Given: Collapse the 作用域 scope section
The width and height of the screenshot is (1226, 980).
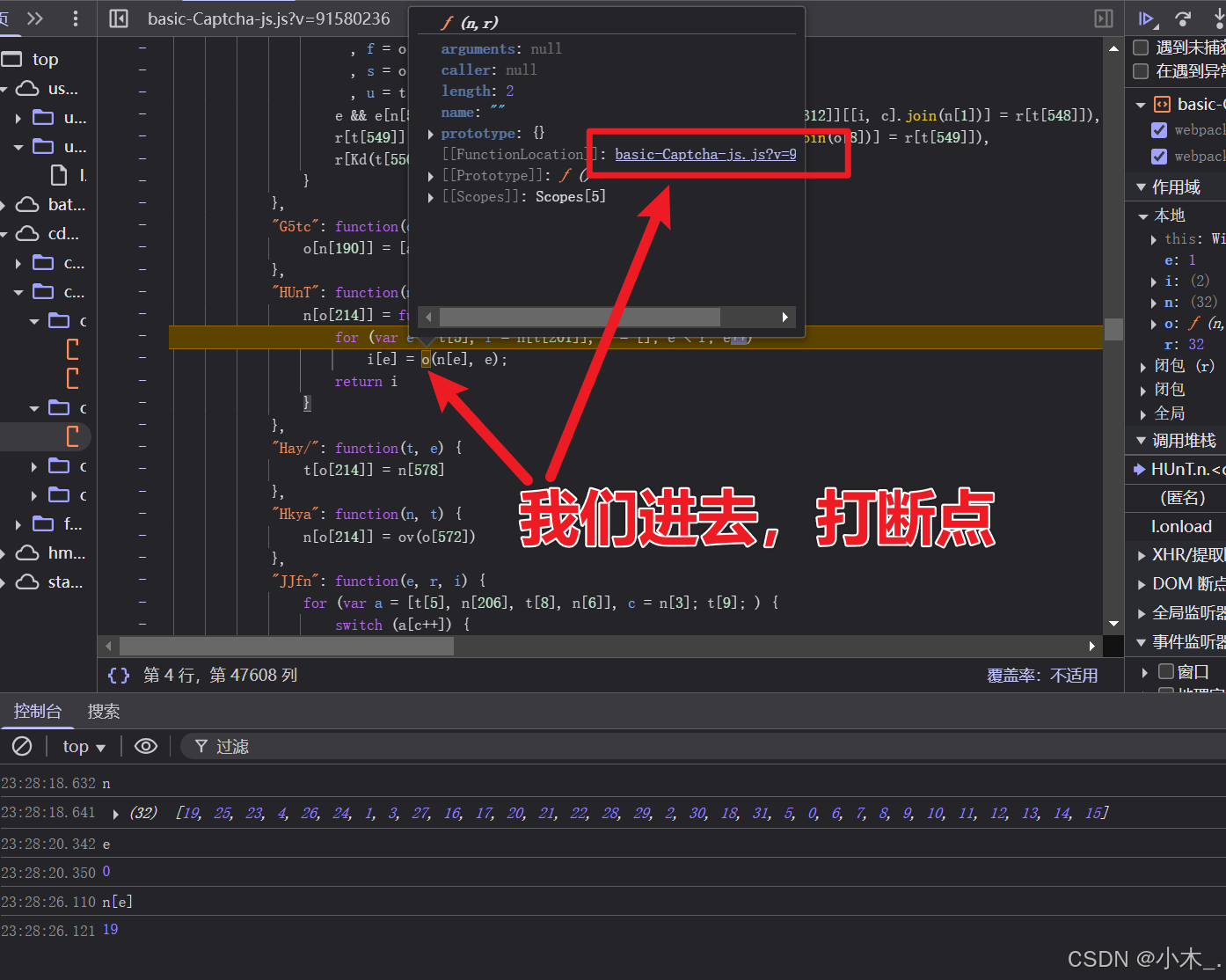Looking at the screenshot, I should [1142, 186].
